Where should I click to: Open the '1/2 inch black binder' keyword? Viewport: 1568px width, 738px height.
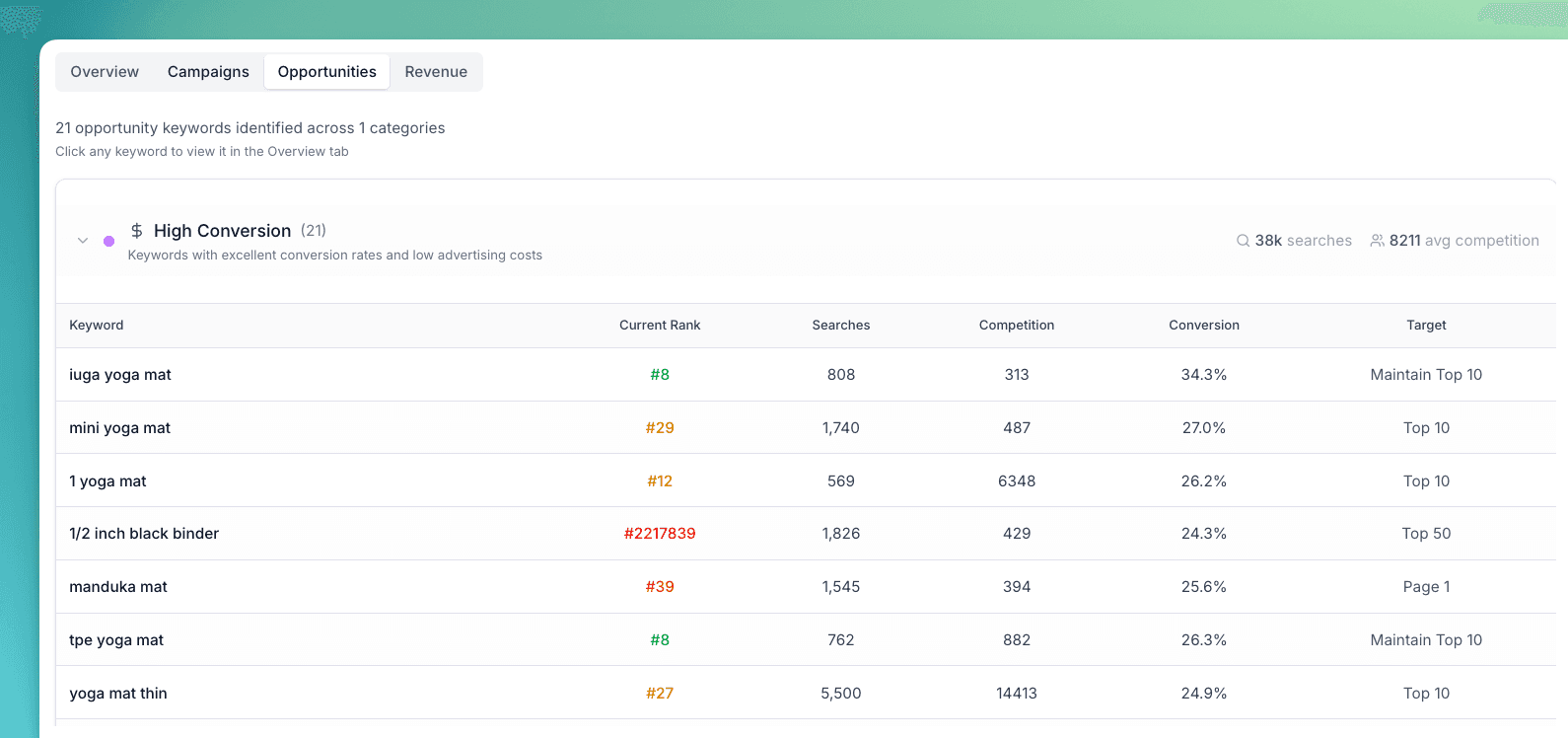[x=144, y=534]
